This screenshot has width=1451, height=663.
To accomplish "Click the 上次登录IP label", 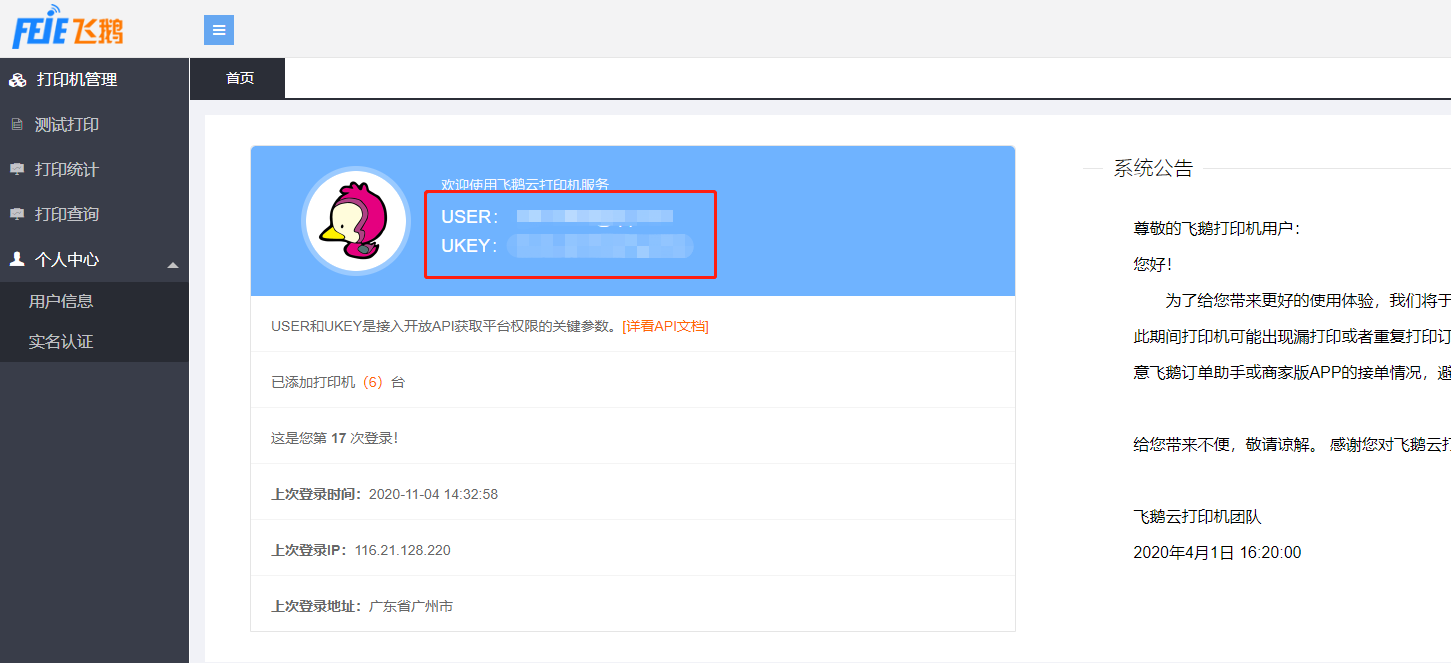I will pyautogui.click(x=310, y=550).
